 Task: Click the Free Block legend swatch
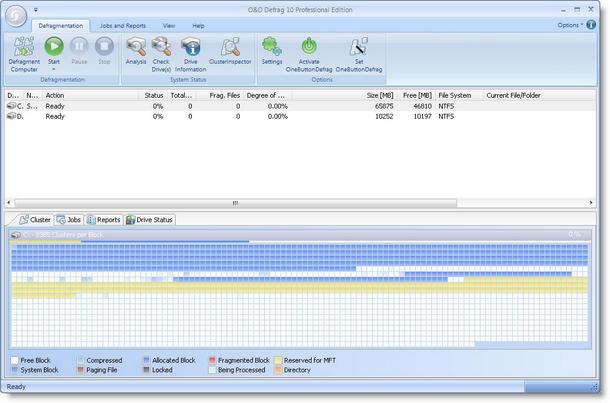(x=15, y=360)
